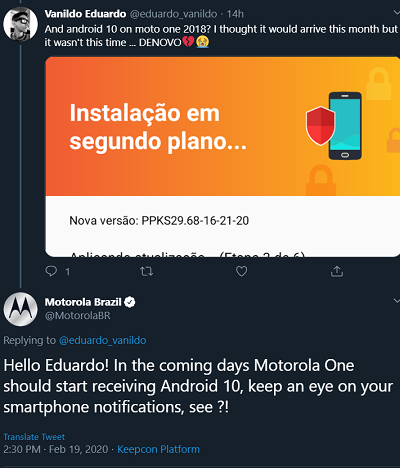Open the Instalação em segundo plano image
The height and width of the screenshot is (468, 400).
222,157
